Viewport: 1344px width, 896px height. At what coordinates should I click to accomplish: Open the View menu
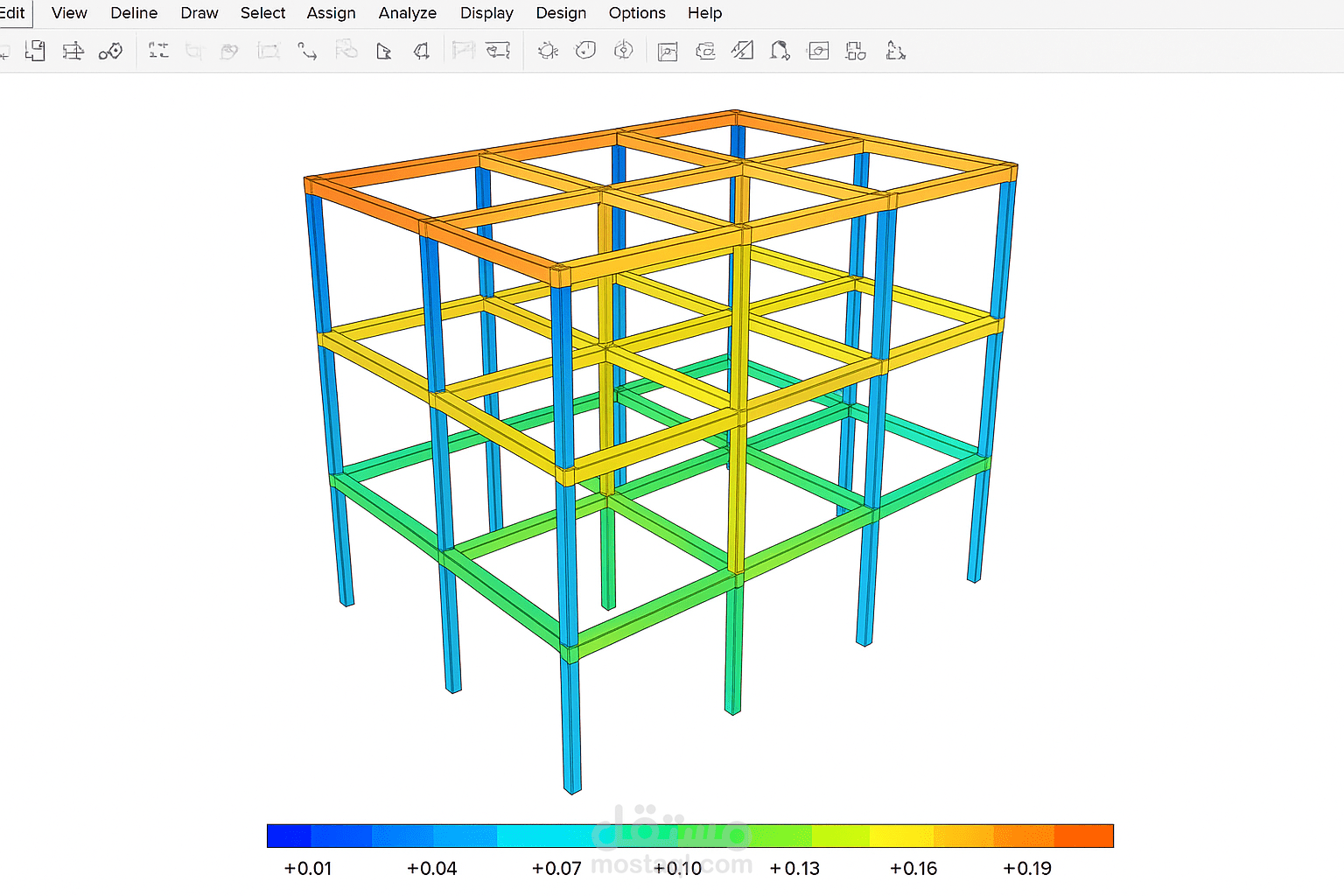tap(69, 13)
